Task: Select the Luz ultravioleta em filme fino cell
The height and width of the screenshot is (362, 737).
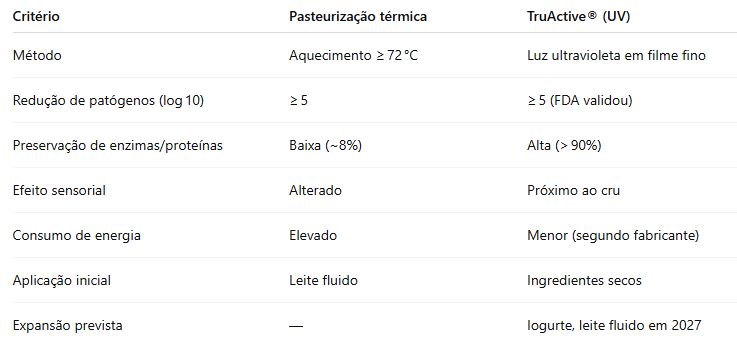Action: [x=616, y=55]
